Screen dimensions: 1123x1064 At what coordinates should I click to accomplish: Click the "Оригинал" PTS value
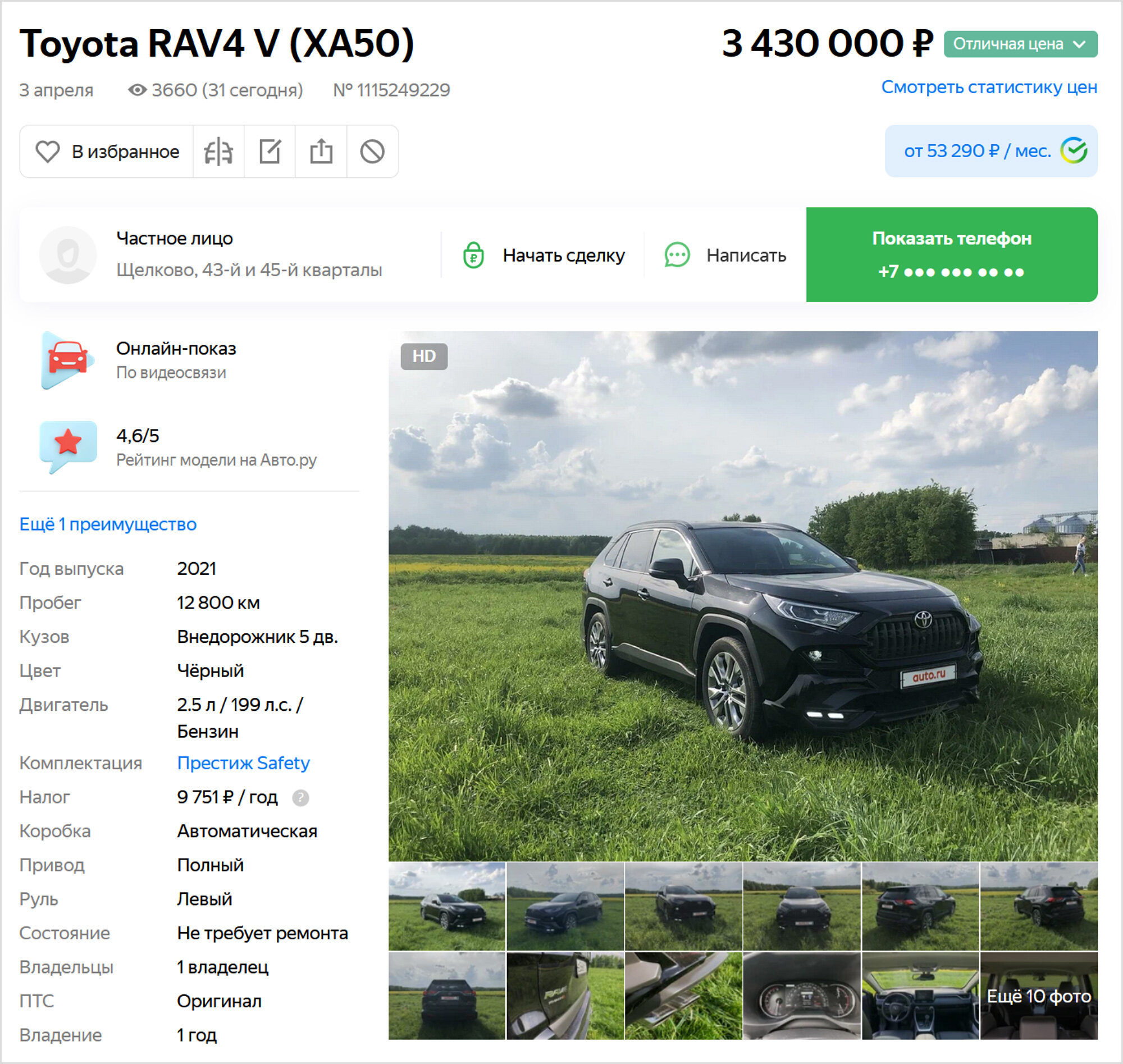tap(219, 1001)
